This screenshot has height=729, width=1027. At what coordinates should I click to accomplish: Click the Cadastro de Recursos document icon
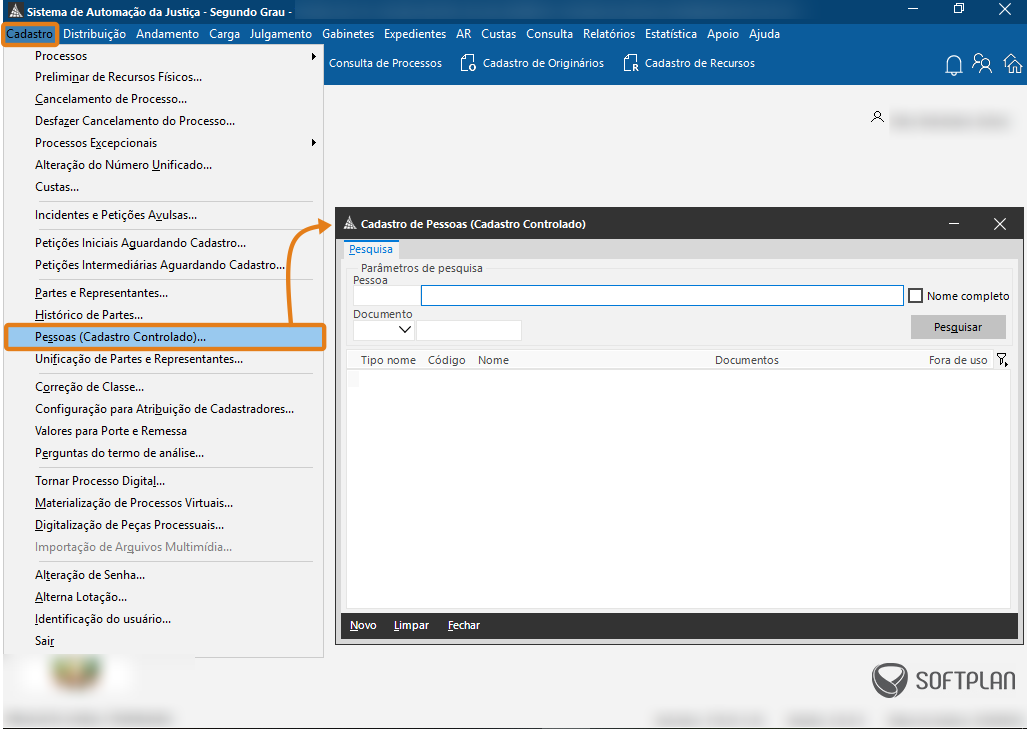(630, 63)
